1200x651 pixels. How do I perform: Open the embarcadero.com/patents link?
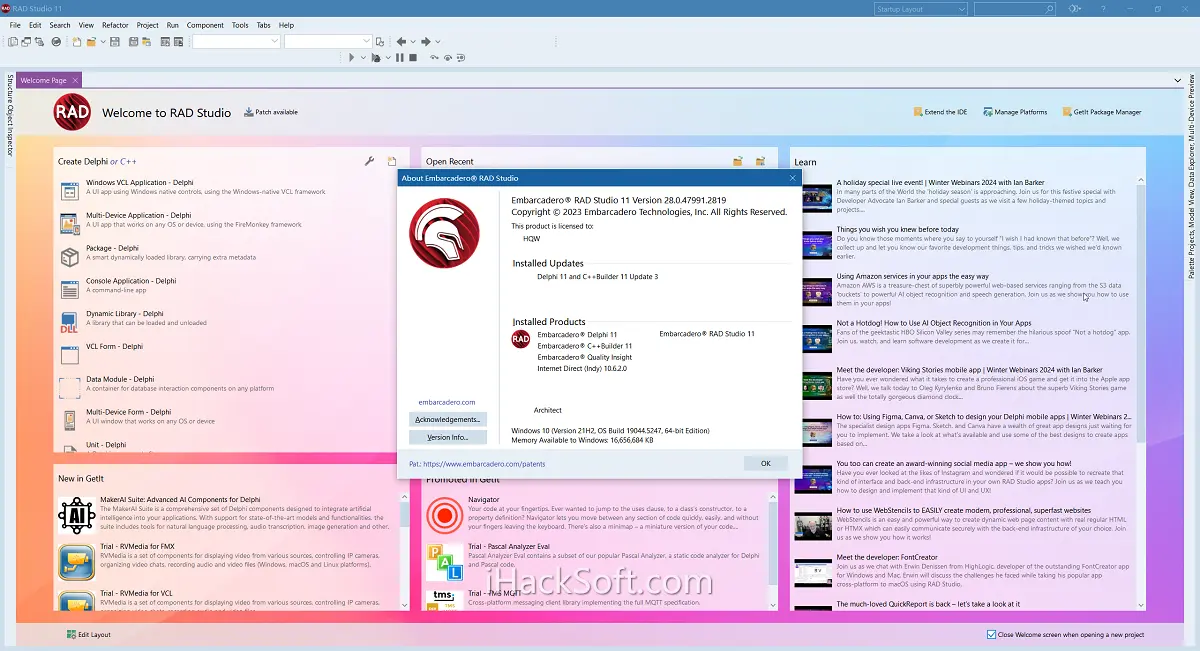point(484,464)
